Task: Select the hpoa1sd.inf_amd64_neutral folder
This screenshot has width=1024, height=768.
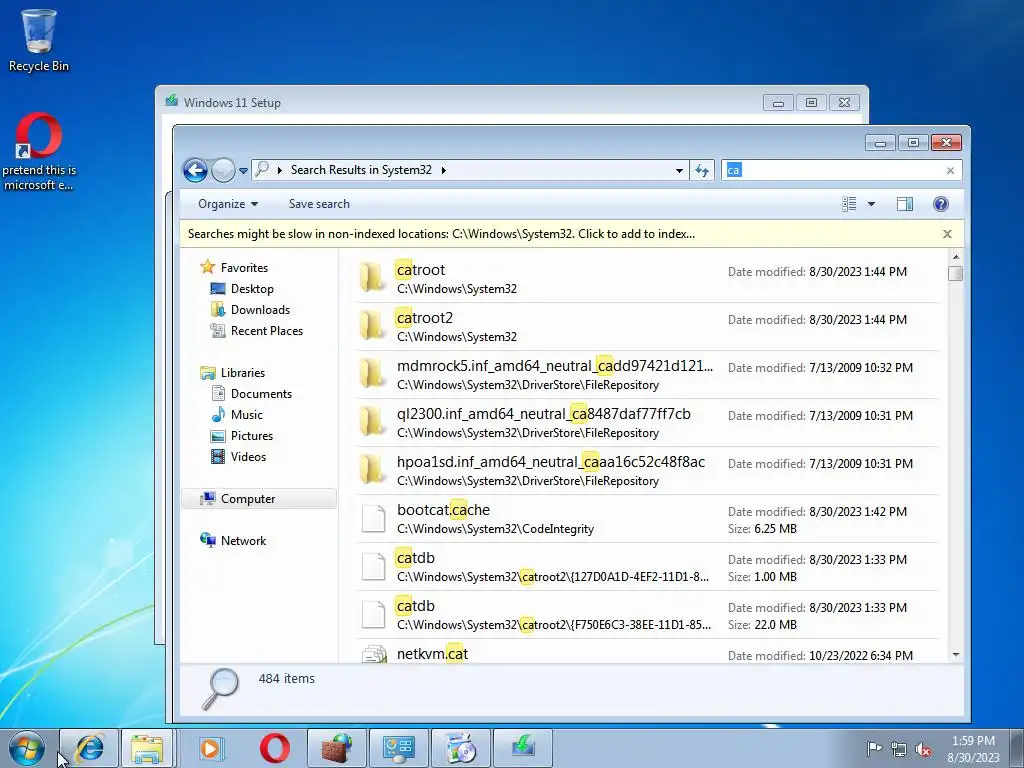Action: (648, 471)
